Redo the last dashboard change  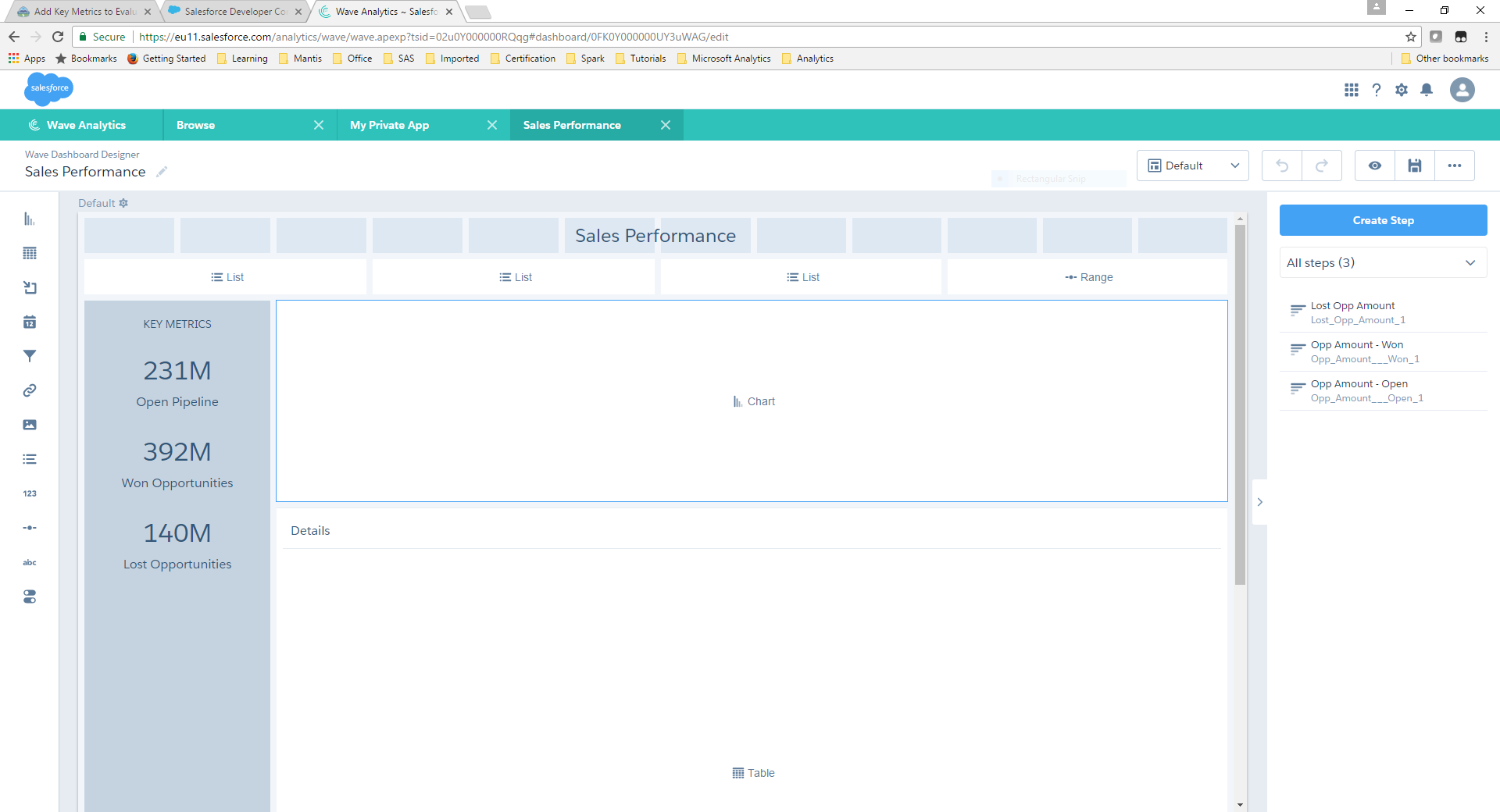(x=1322, y=166)
